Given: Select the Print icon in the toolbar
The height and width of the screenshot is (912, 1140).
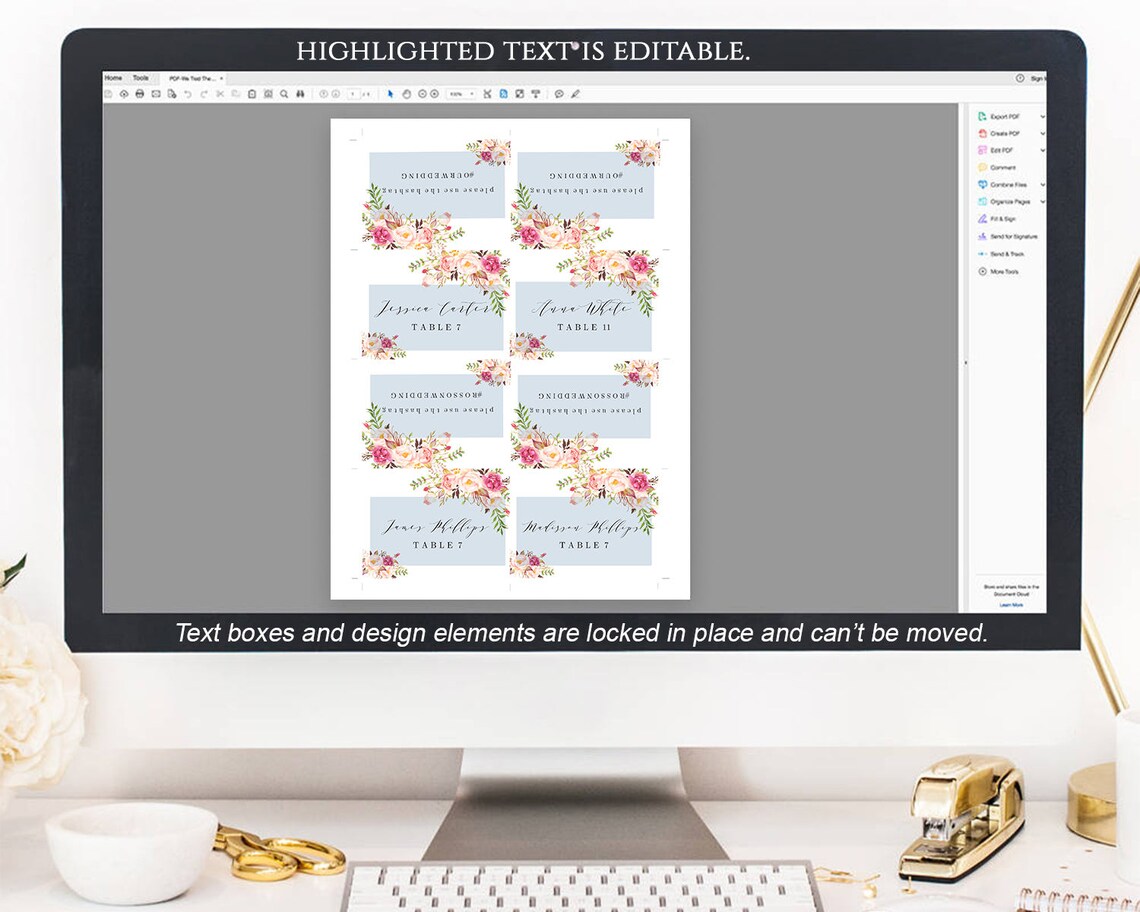Looking at the screenshot, I should coord(139,94).
